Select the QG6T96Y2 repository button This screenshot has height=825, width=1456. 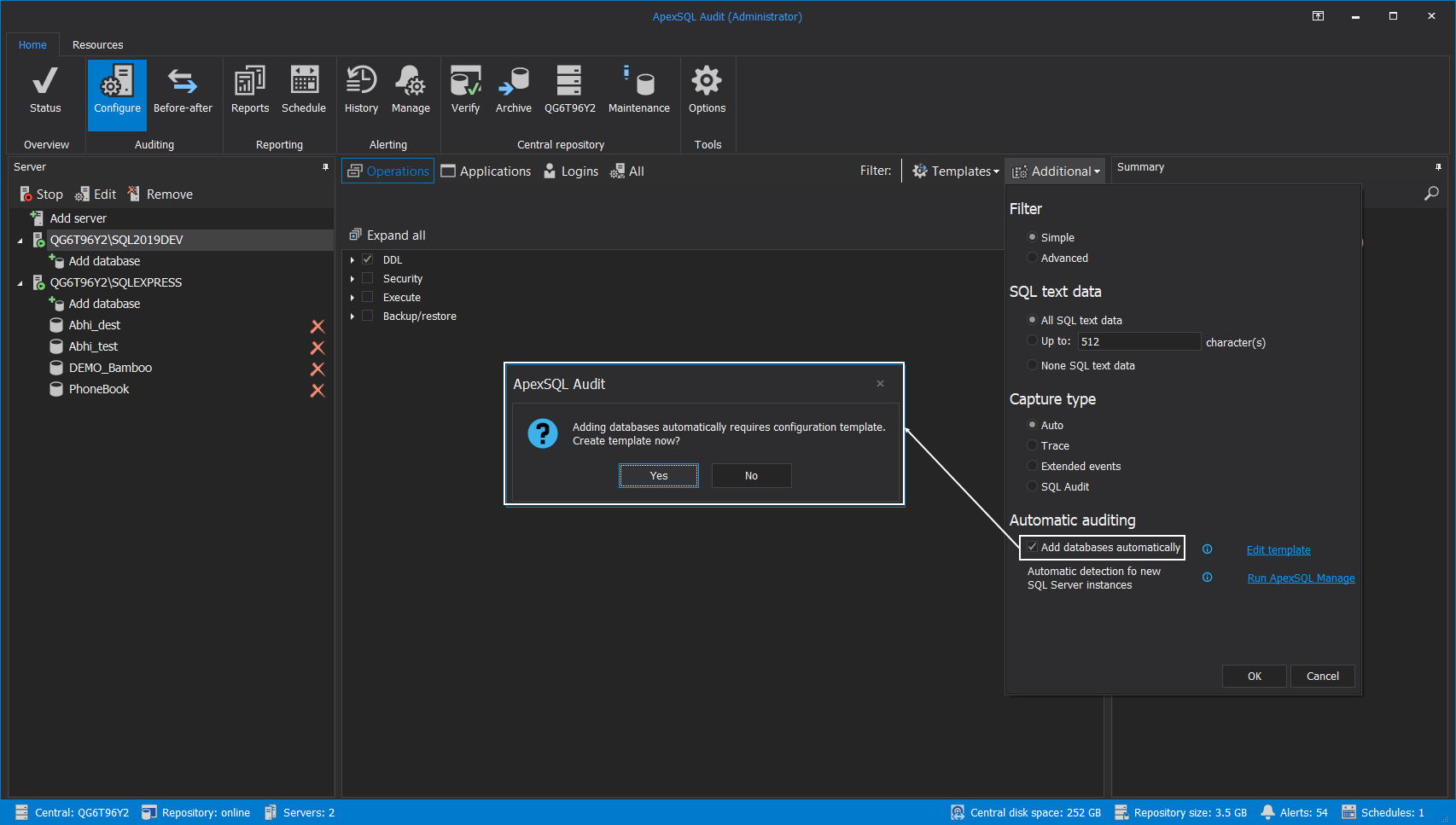point(570,90)
